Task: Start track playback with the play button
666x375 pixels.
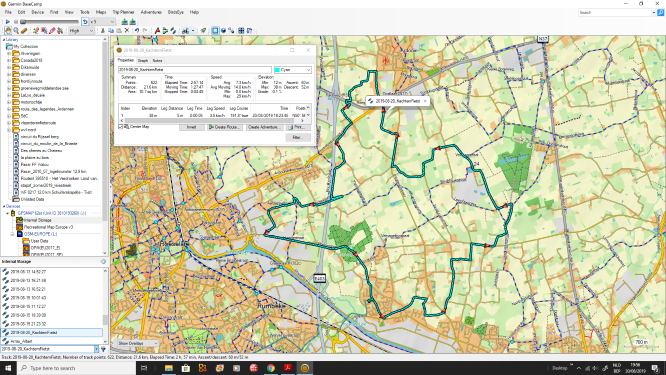Action: click(8, 21)
